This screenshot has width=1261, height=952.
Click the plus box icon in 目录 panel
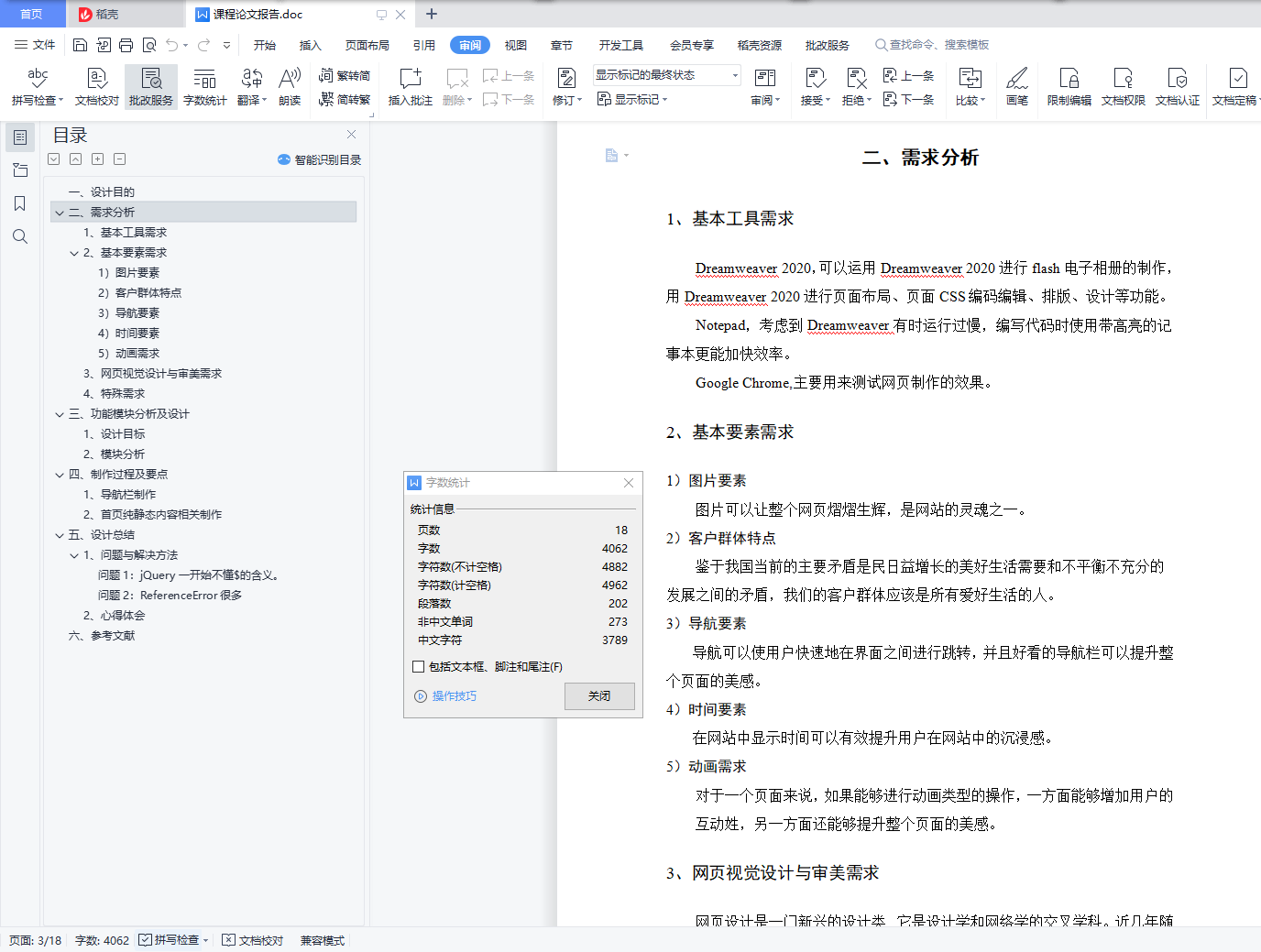click(98, 159)
